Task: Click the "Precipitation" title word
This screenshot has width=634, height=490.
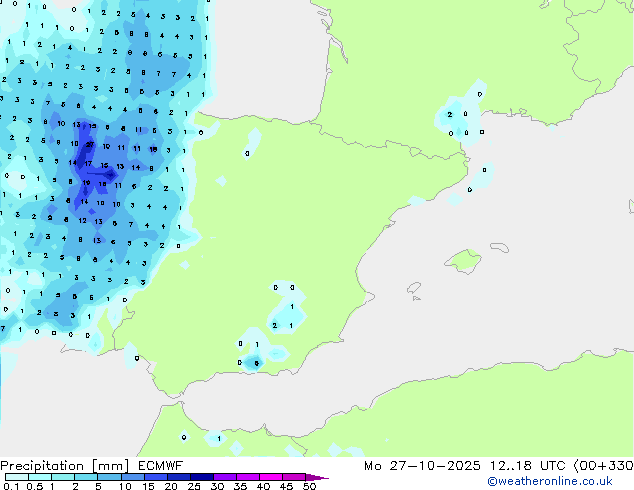Action: 42,466
